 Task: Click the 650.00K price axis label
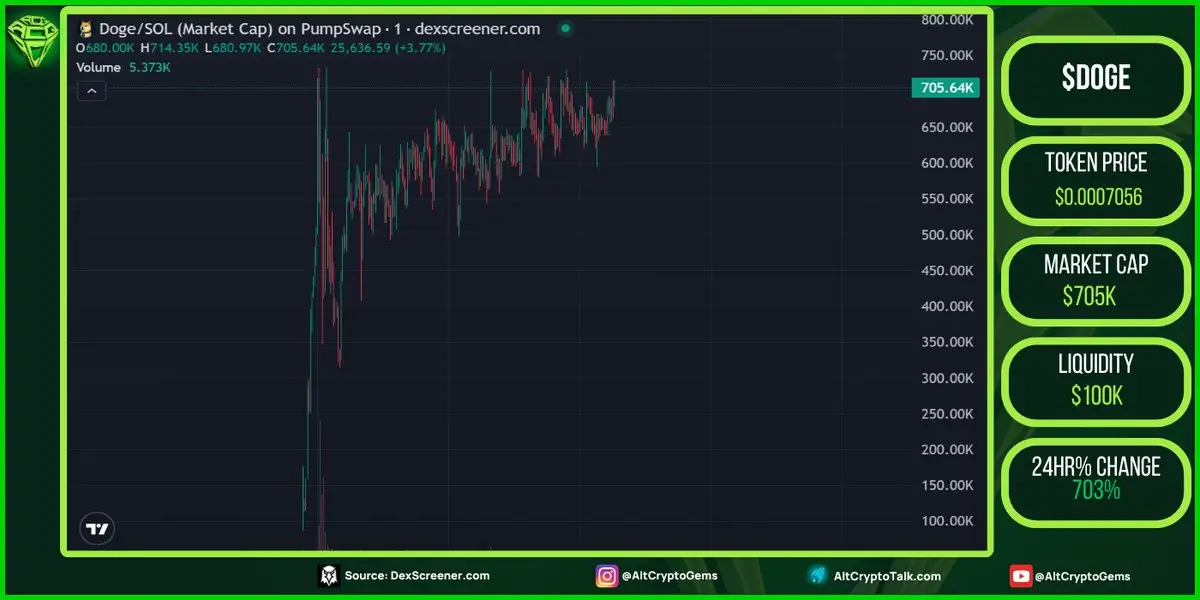[x=946, y=127]
